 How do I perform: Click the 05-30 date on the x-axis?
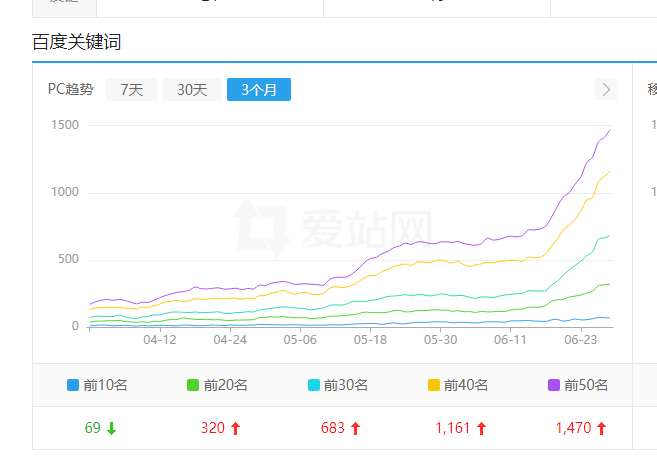click(440, 340)
